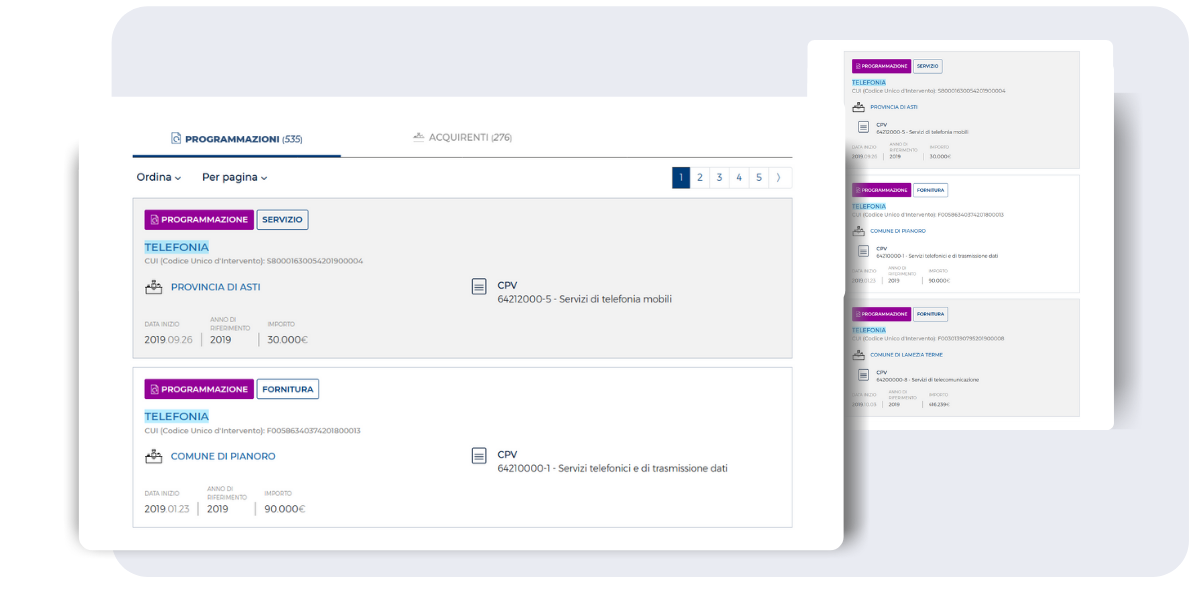Screen dimensions: 1200x600
Task: Expand the Per pagina dropdown
Action: tap(234, 178)
